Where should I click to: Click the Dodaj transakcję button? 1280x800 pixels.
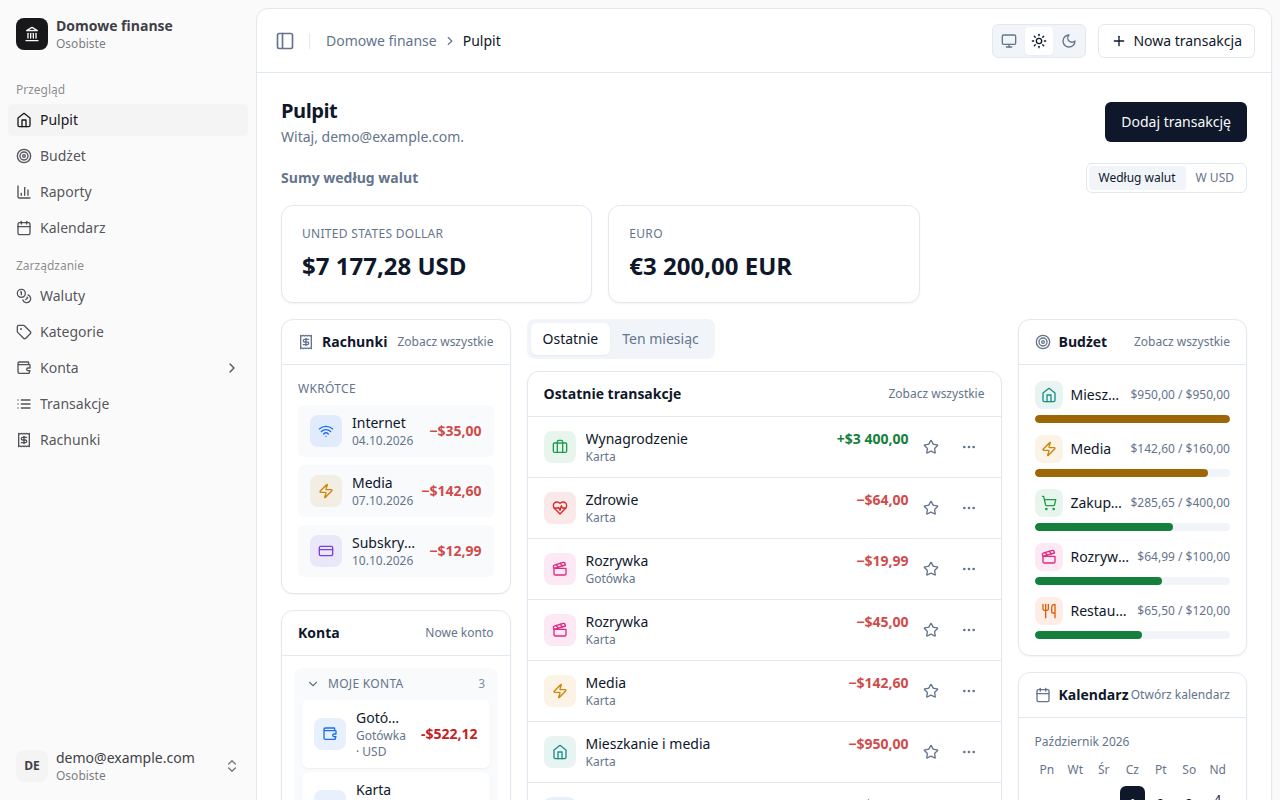[1175, 122]
